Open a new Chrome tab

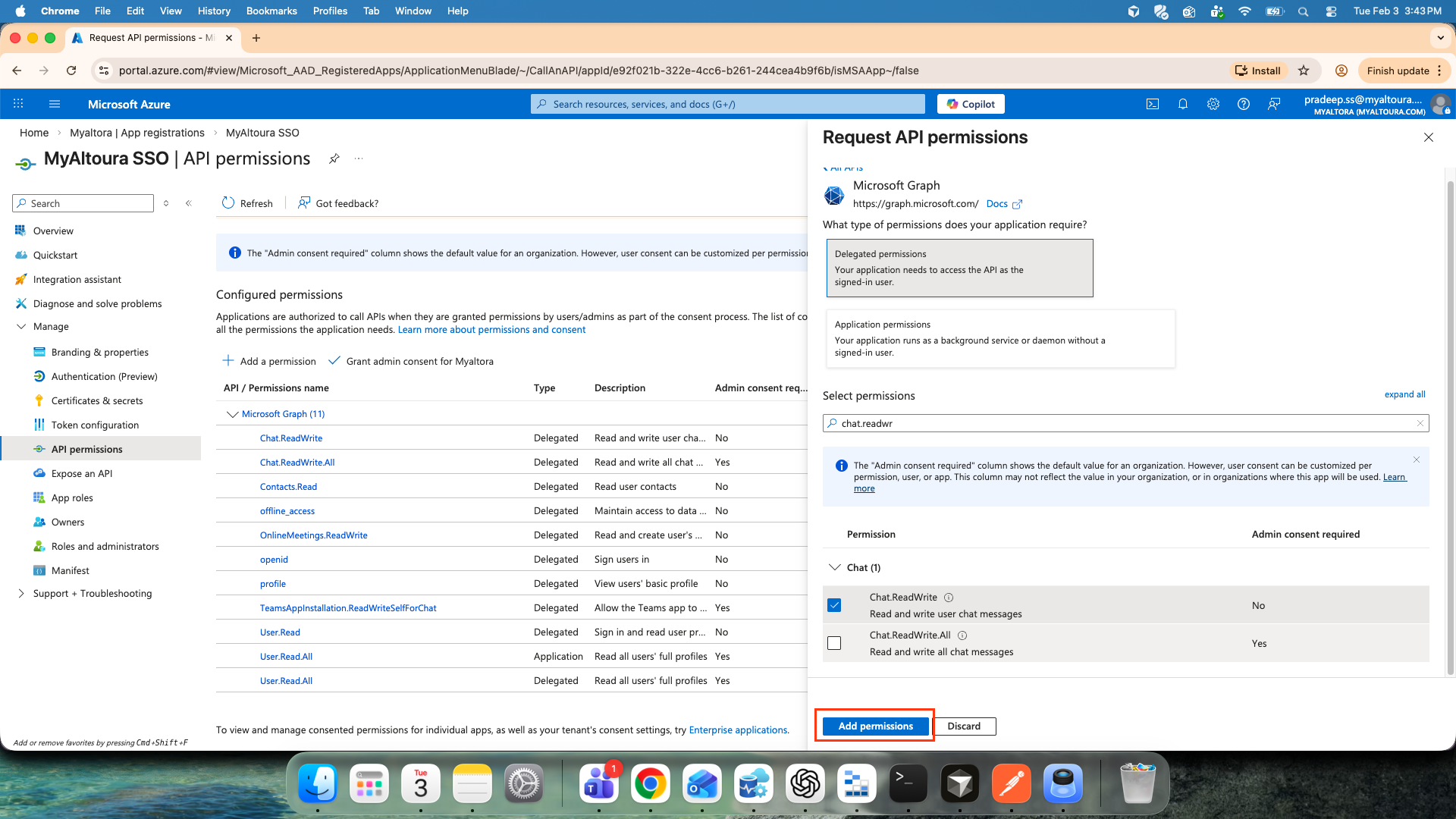(x=256, y=38)
